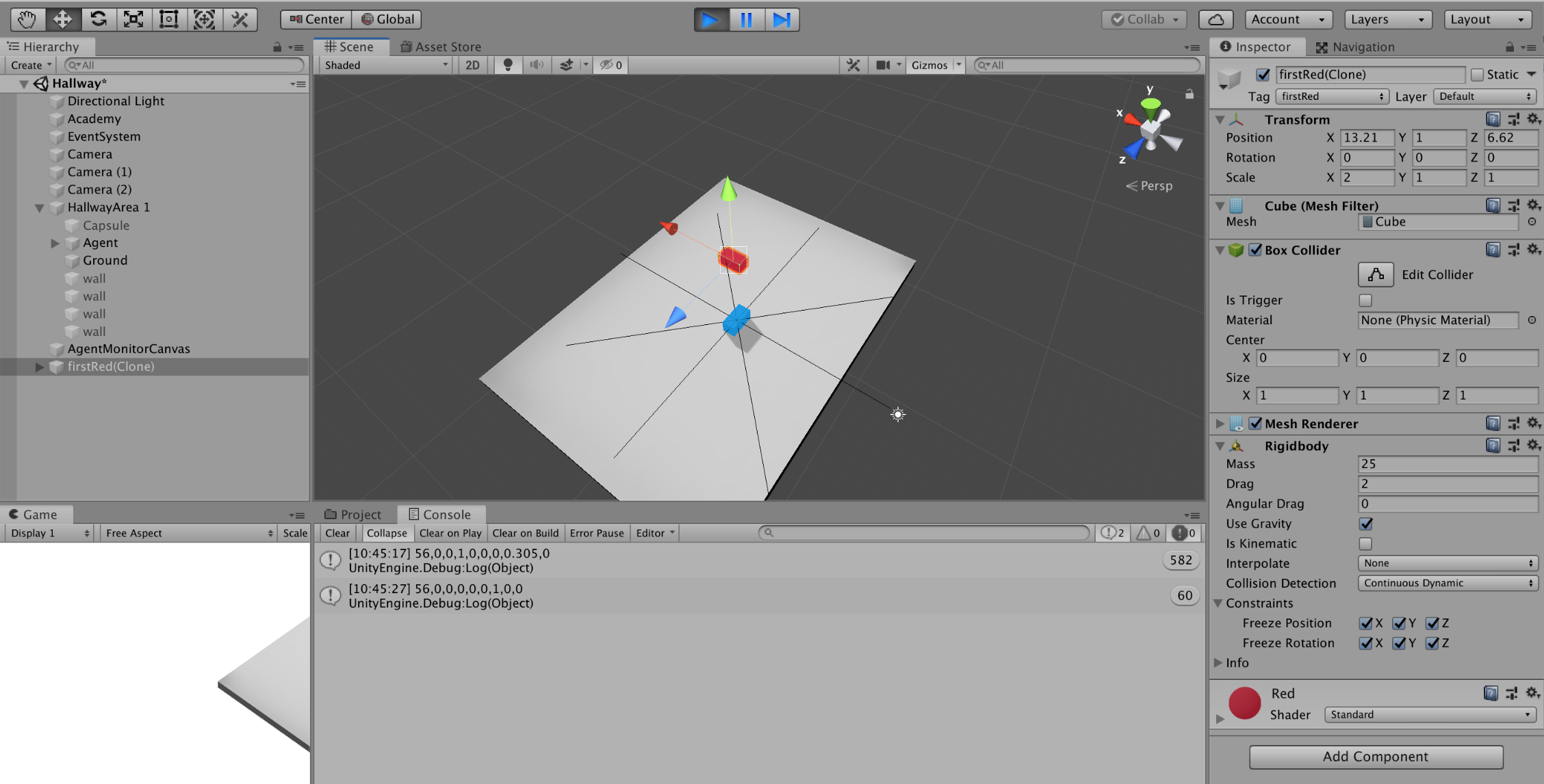Open the cloud services panel
Image resolution: width=1544 pixels, height=784 pixels.
[1216, 19]
